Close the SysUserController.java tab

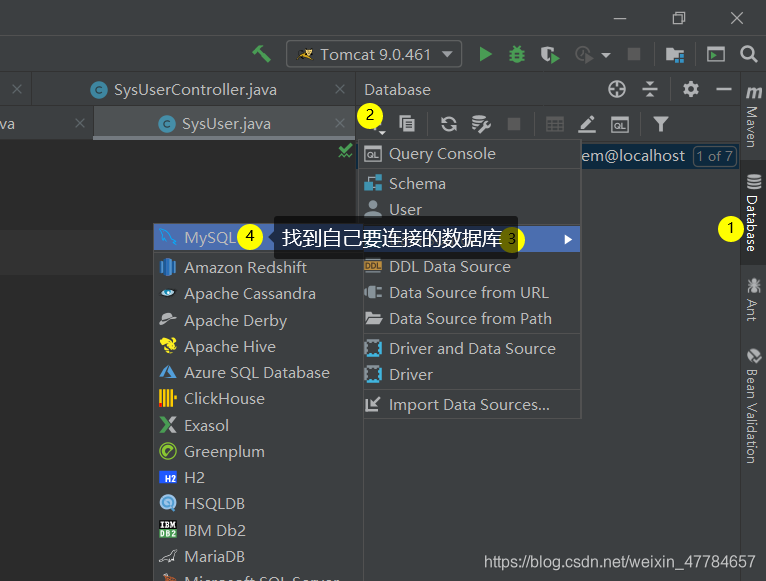click(340, 89)
